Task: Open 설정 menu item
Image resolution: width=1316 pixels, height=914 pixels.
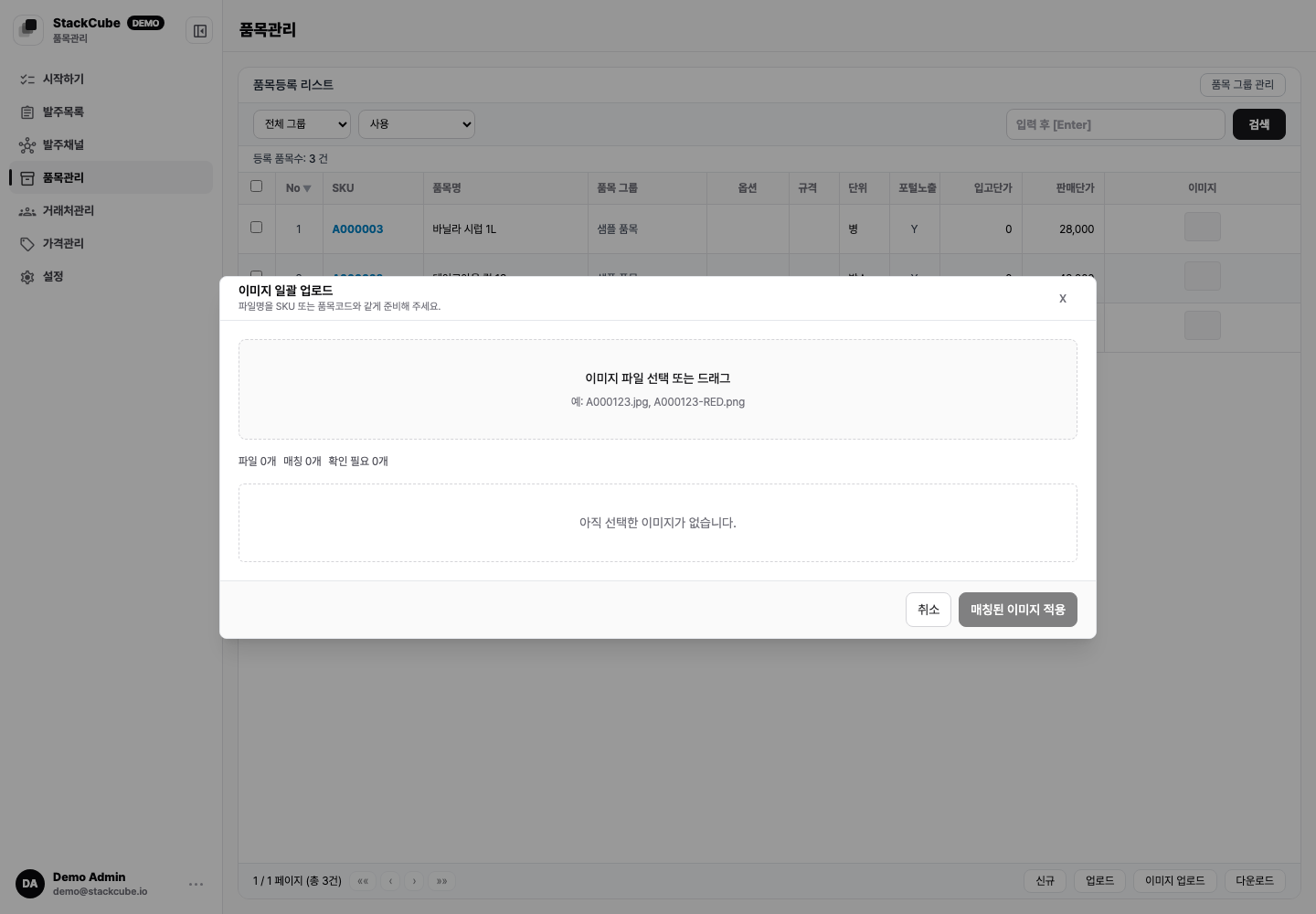Action: 111,277
